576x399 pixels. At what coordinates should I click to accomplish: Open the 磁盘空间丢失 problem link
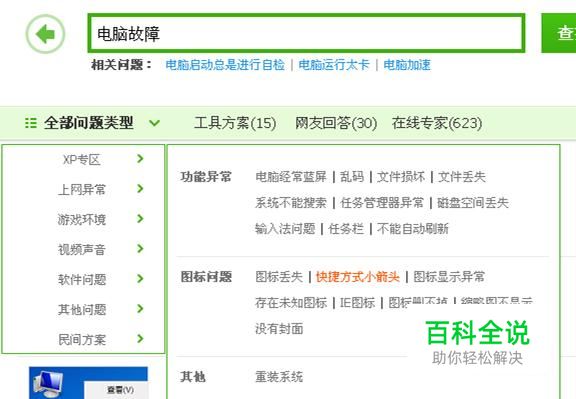point(473,203)
